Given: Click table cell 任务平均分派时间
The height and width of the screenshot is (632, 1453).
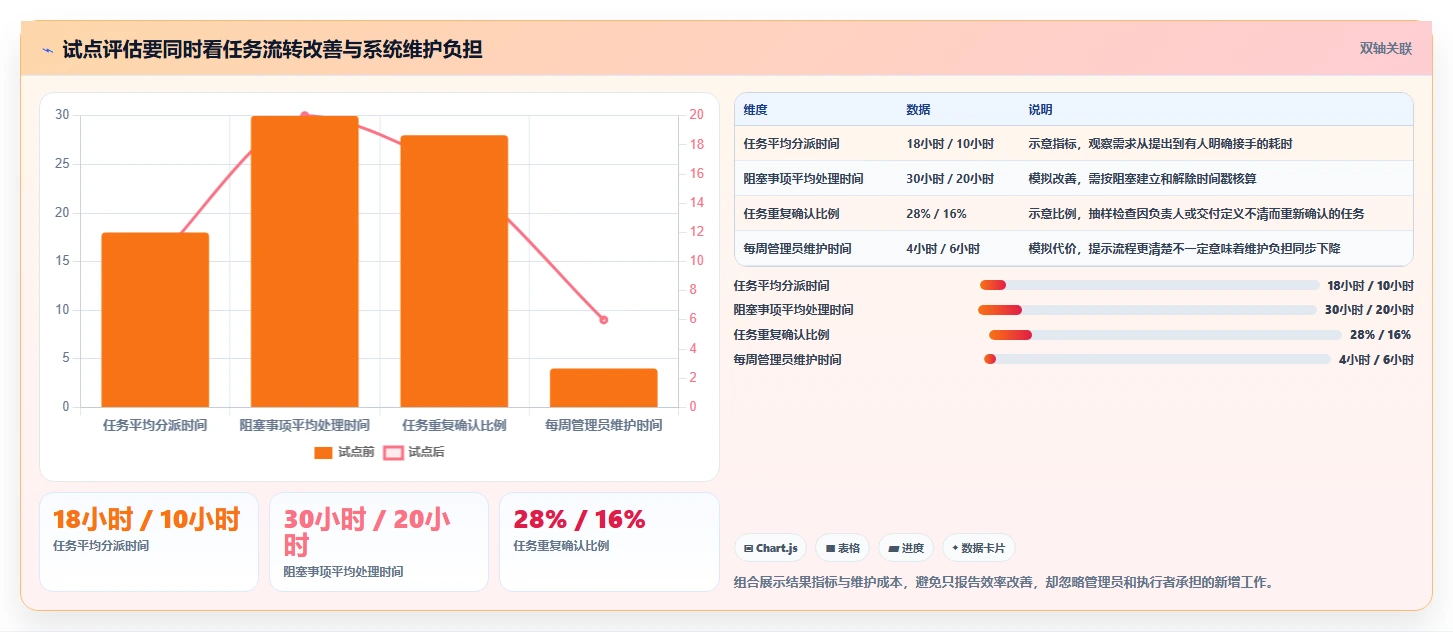Looking at the screenshot, I should [x=791, y=144].
